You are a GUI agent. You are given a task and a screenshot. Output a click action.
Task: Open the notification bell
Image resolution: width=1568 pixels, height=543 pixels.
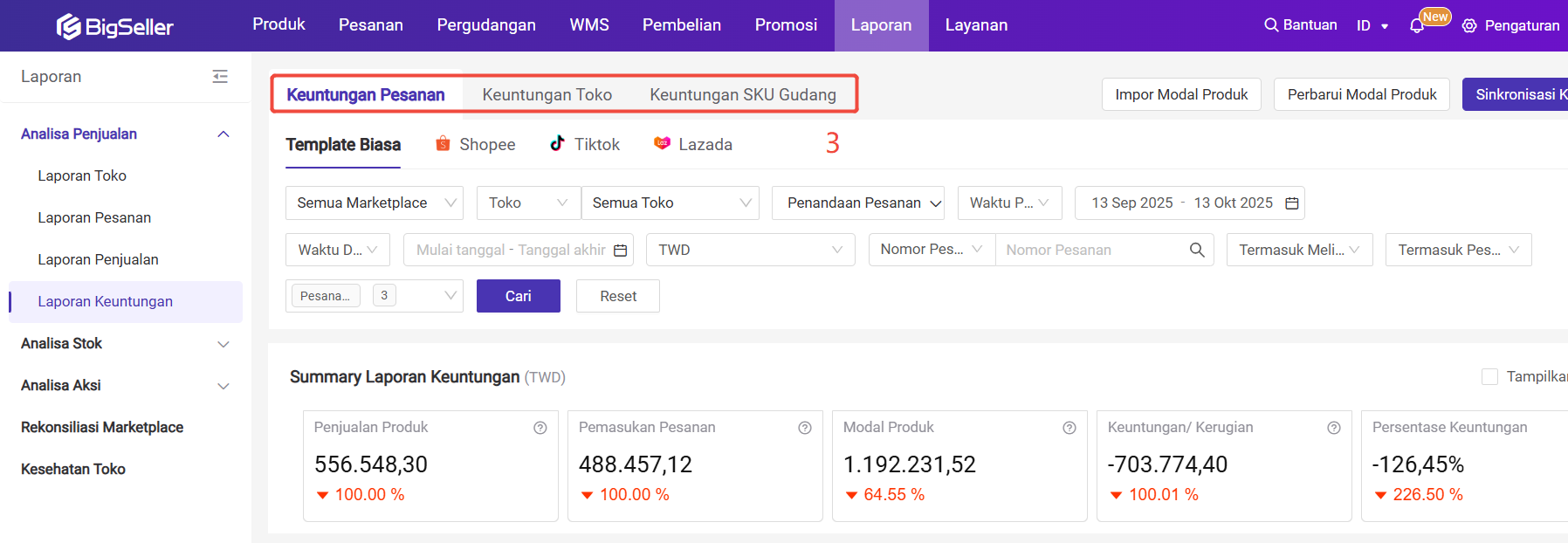[x=1417, y=26]
